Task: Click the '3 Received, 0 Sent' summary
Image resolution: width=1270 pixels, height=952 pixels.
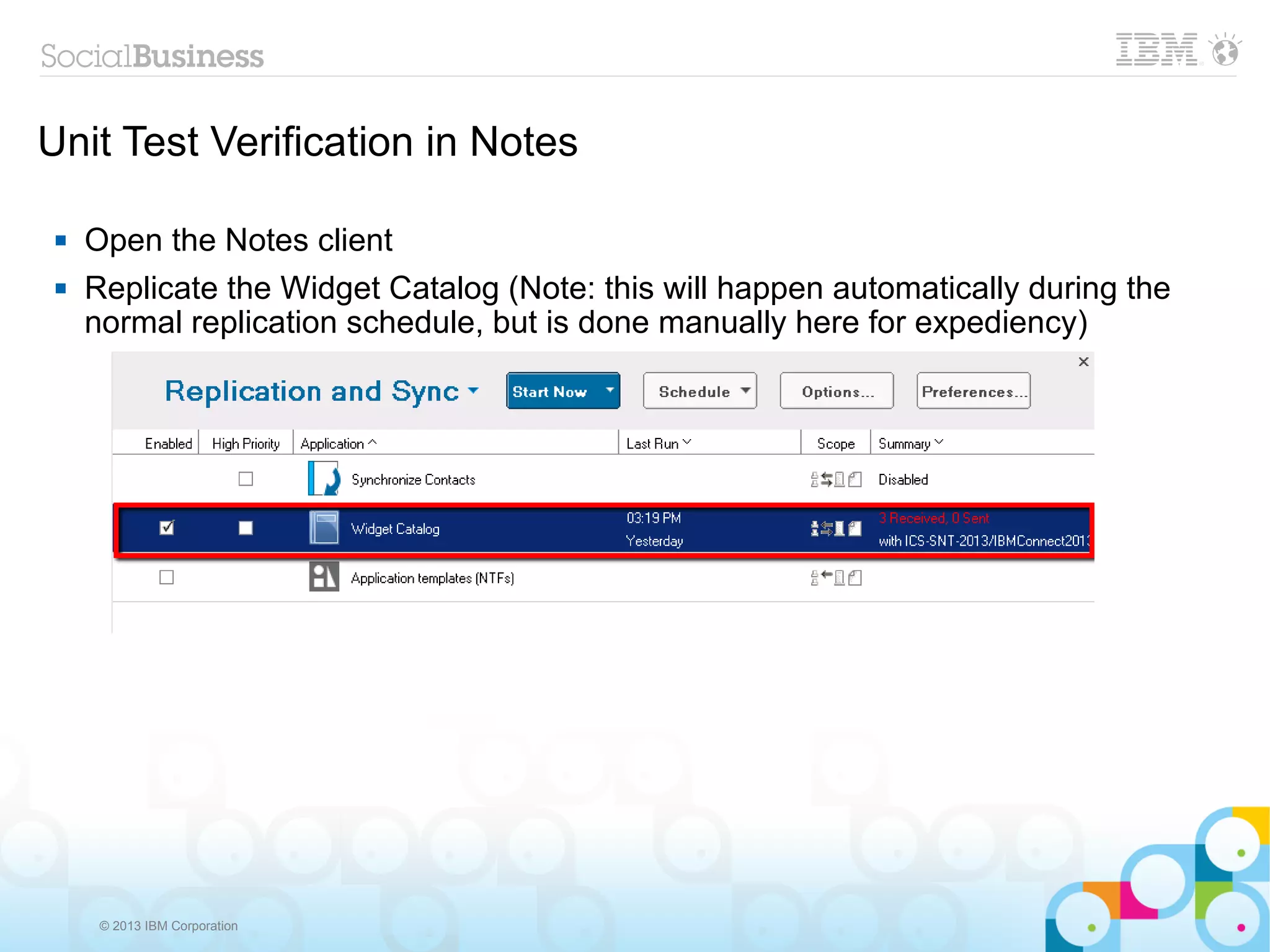Action: (934, 518)
